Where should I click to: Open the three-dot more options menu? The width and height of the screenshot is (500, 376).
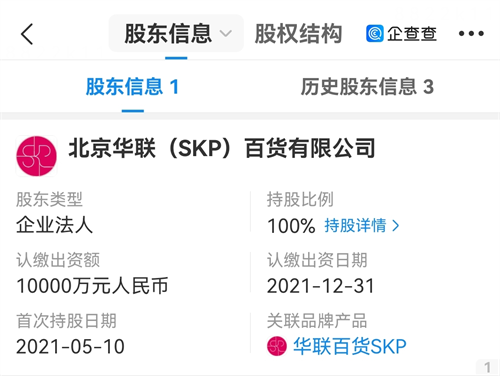pos(471,33)
